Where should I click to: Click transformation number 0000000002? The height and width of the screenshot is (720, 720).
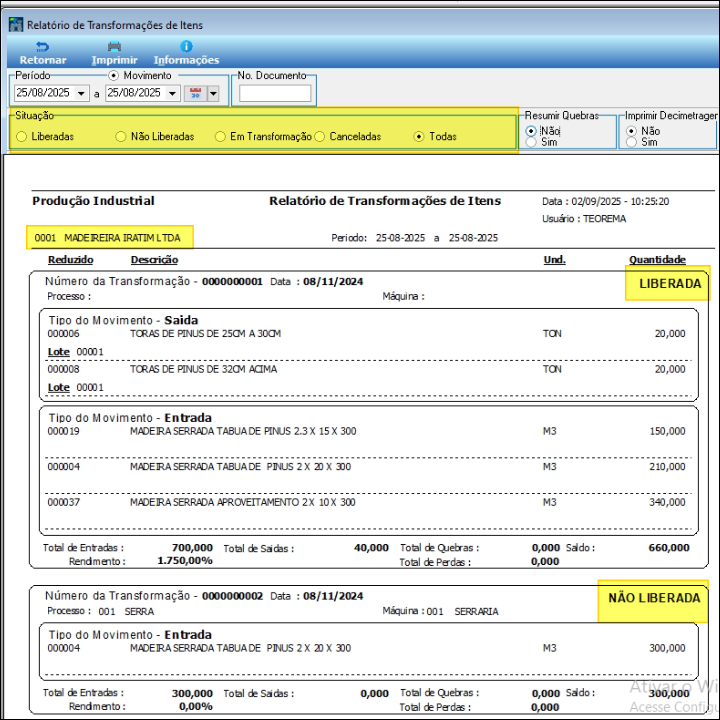pyautogui.click(x=232, y=596)
